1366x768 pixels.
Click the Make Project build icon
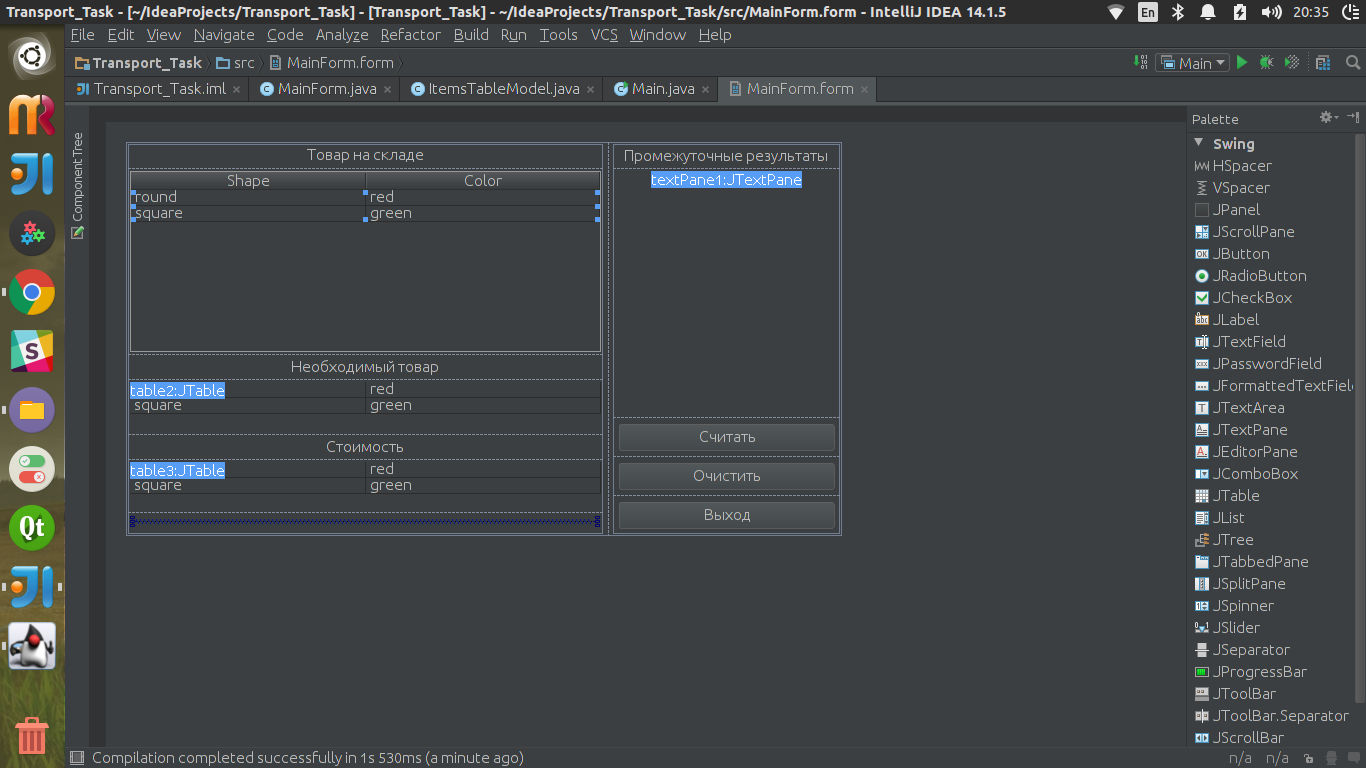1141,62
